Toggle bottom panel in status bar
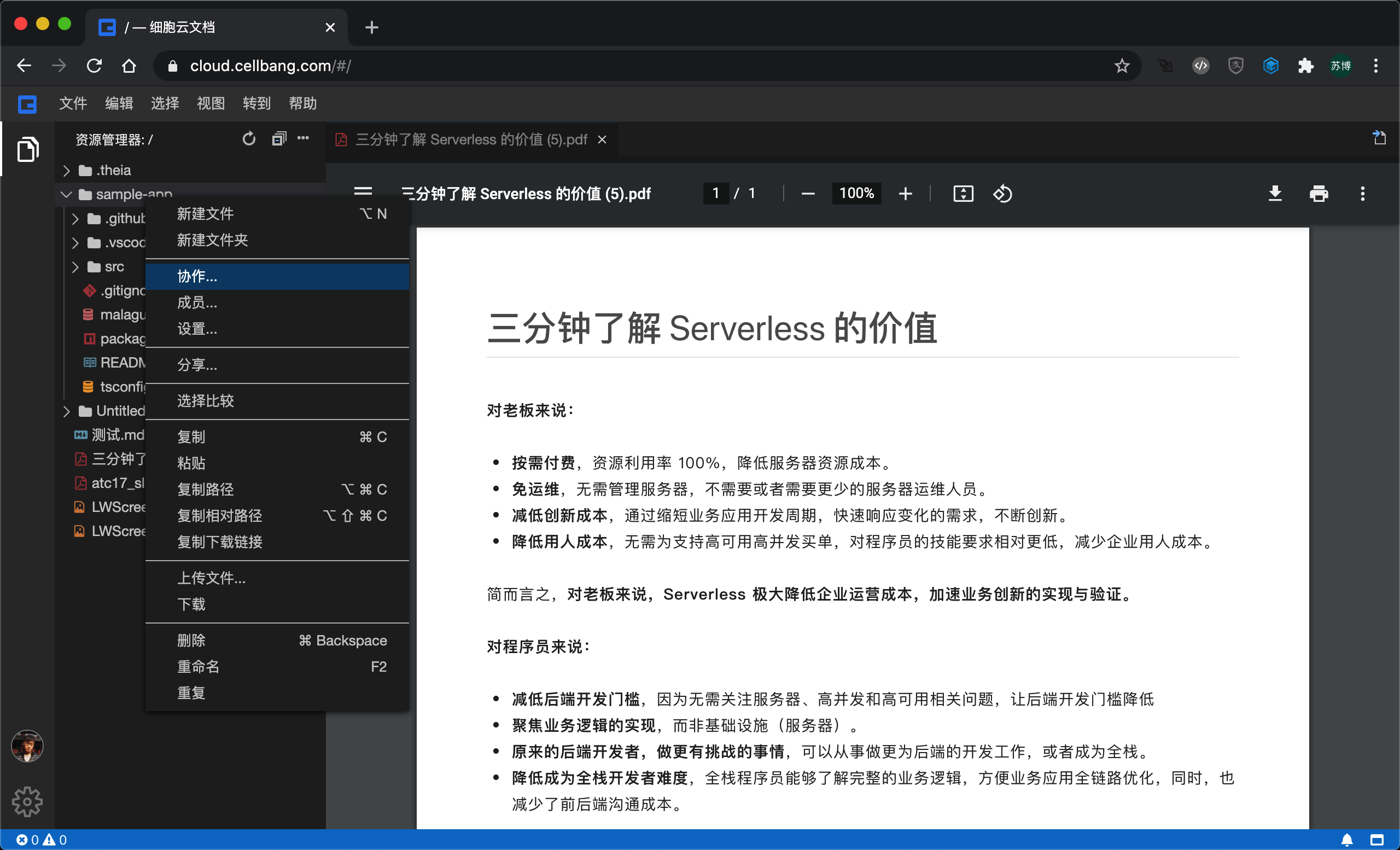The image size is (1400, 850). tap(1376, 840)
